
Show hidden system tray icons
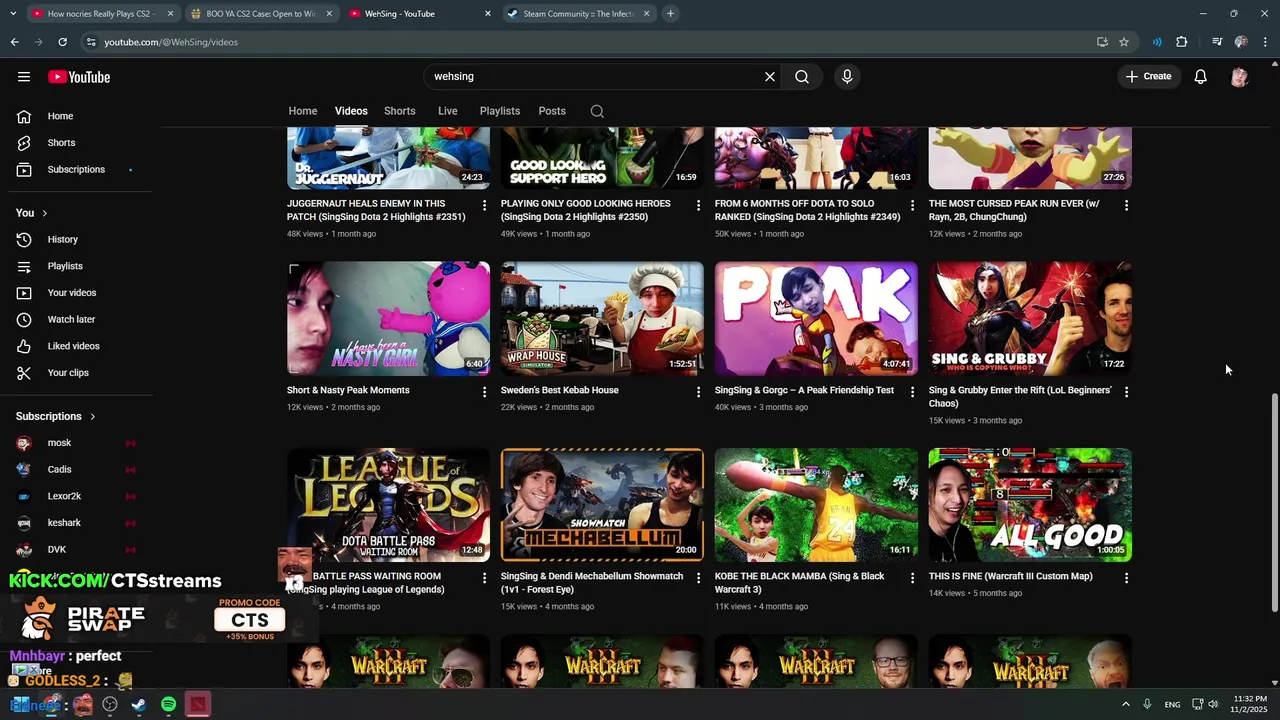1126,704
